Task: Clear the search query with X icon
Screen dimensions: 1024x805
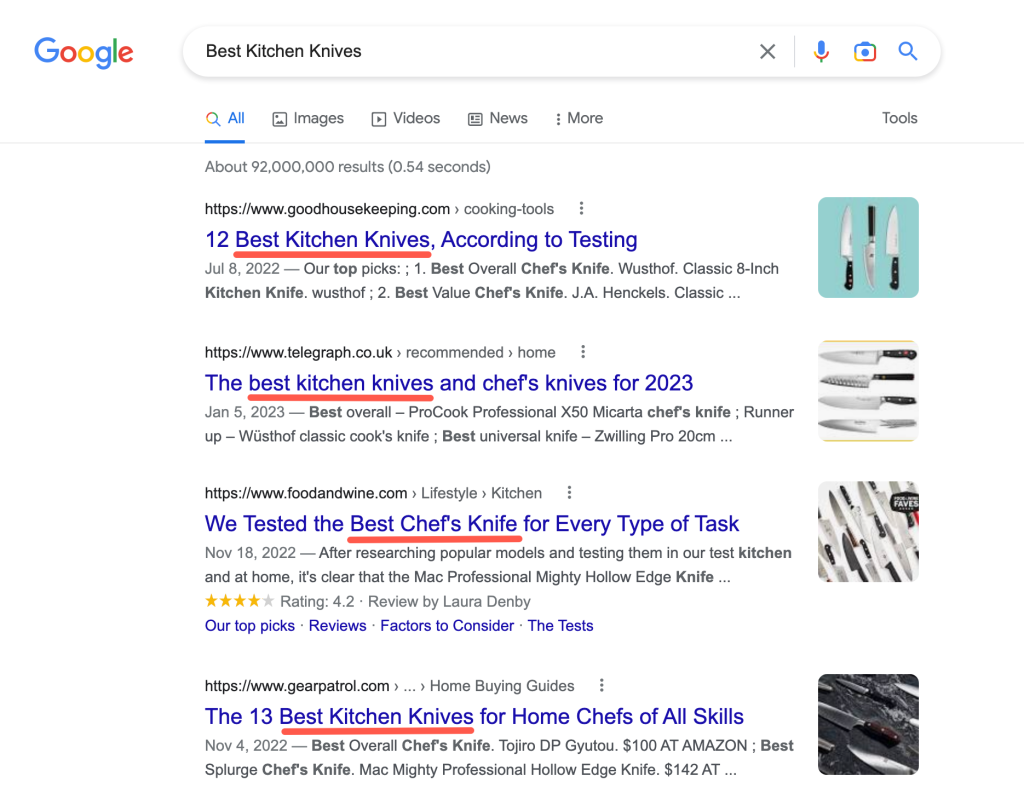Action: coord(768,52)
